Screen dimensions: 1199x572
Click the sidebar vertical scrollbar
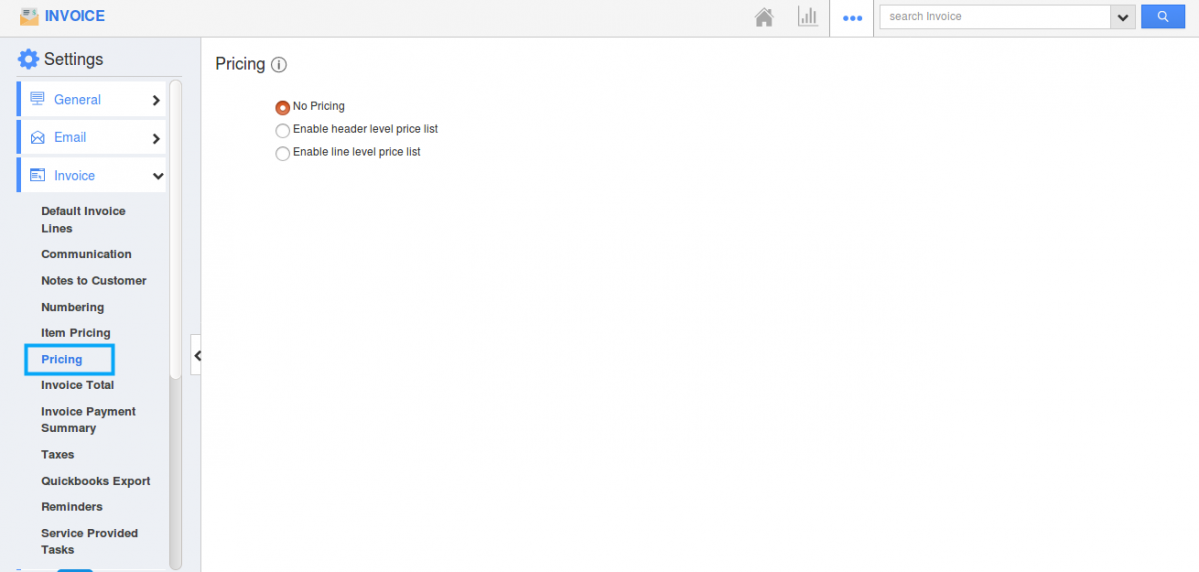pos(175,229)
